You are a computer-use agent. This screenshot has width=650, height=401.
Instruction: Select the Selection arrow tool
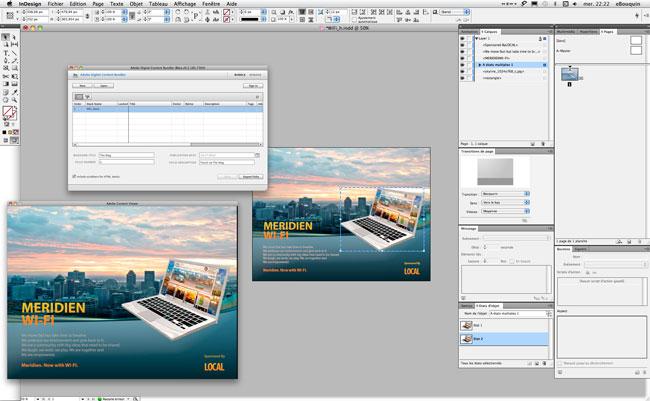(5, 37)
